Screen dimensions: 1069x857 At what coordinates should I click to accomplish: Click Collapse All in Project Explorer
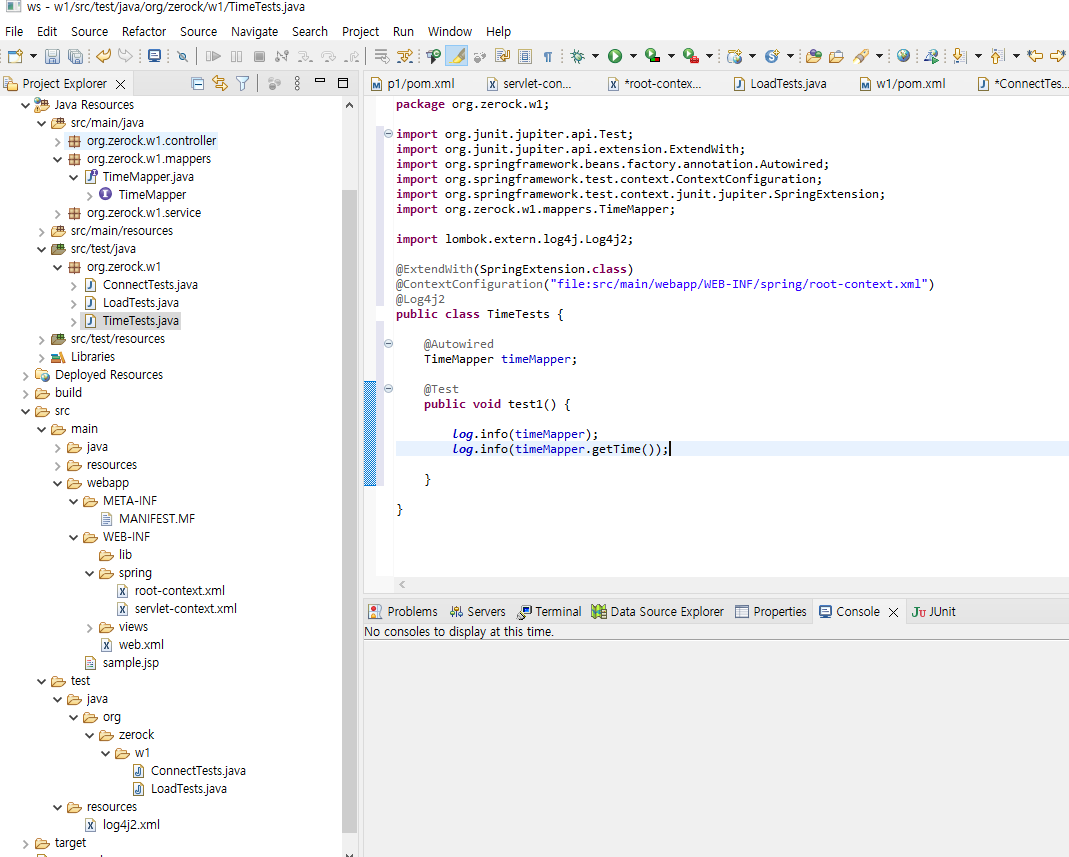click(x=197, y=84)
